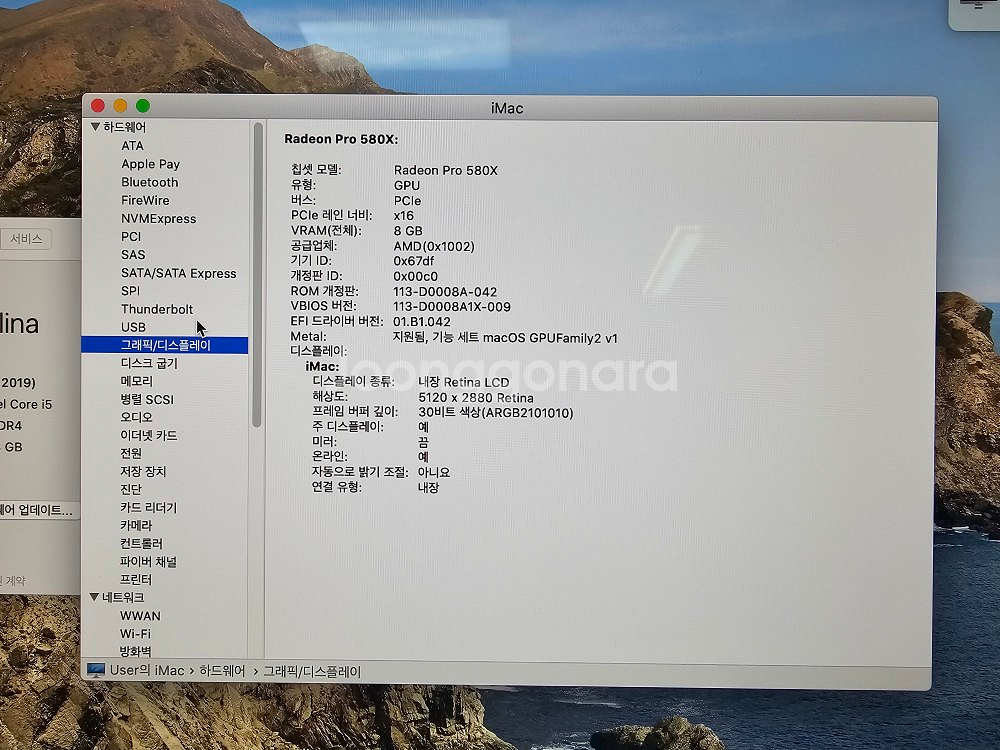
Task: Open SATA/SATA Express details
Action: [x=179, y=273]
